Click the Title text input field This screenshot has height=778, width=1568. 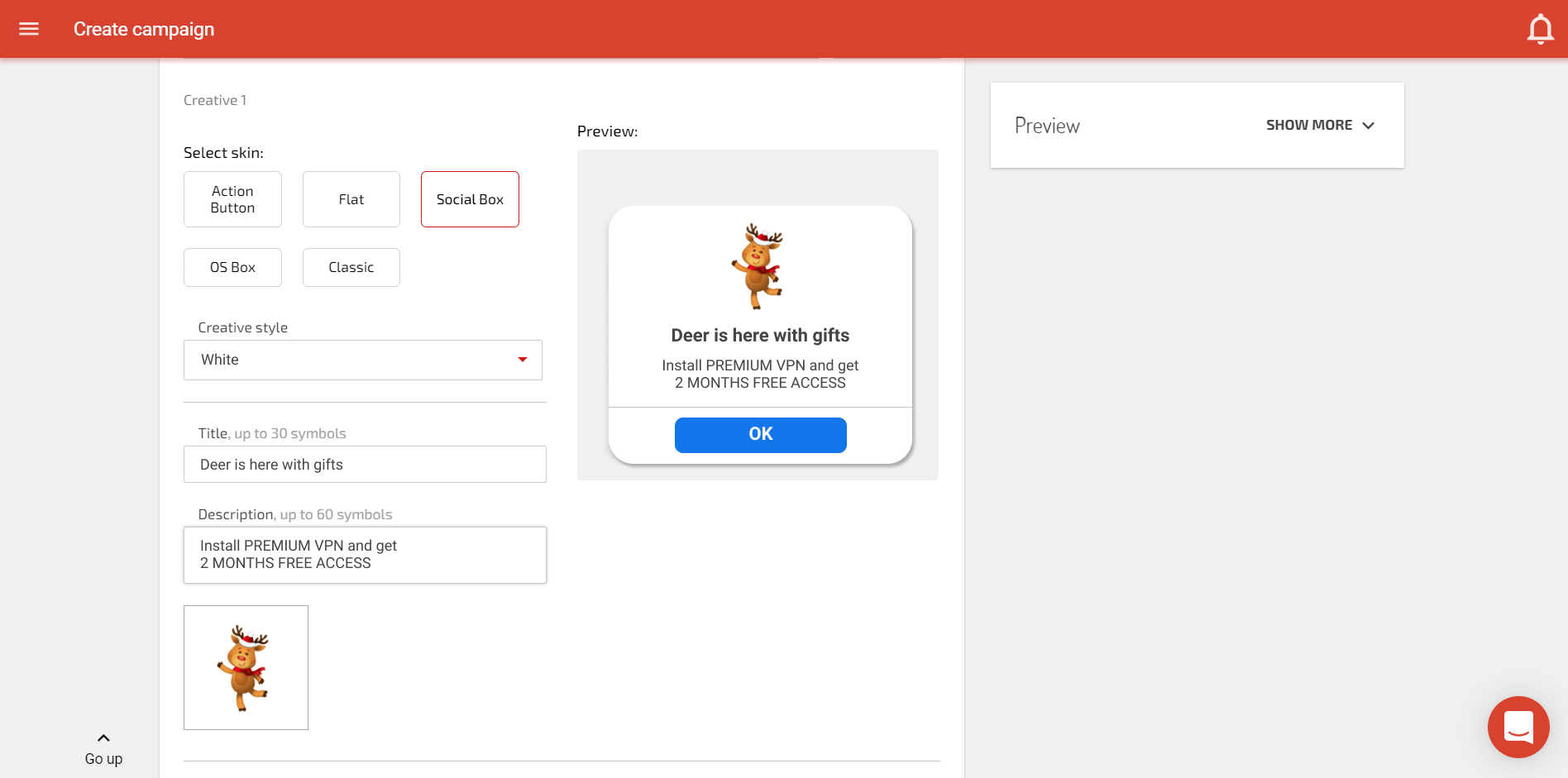pos(364,464)
